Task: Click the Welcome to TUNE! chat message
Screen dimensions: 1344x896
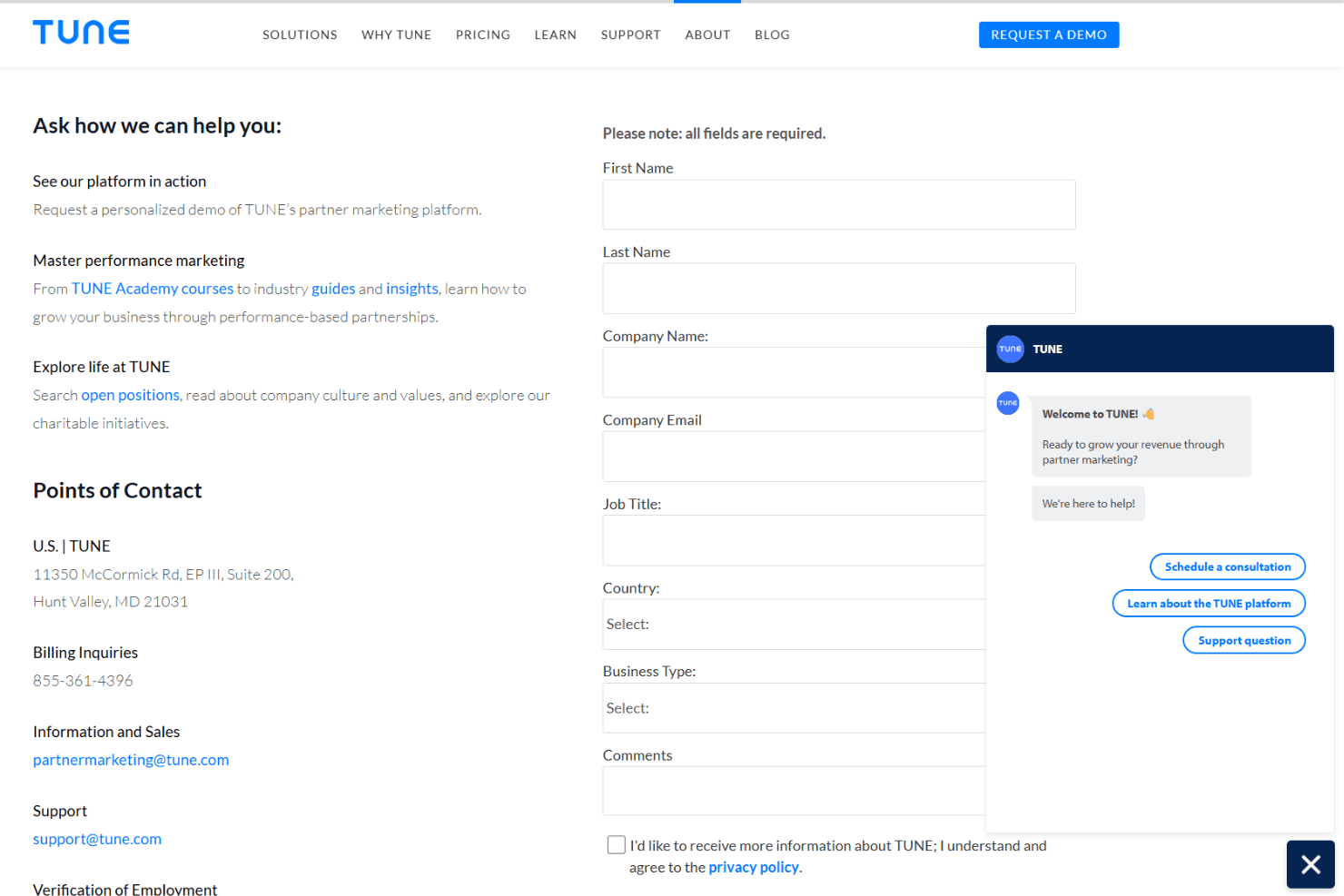Action: (x=1141, y=436)
